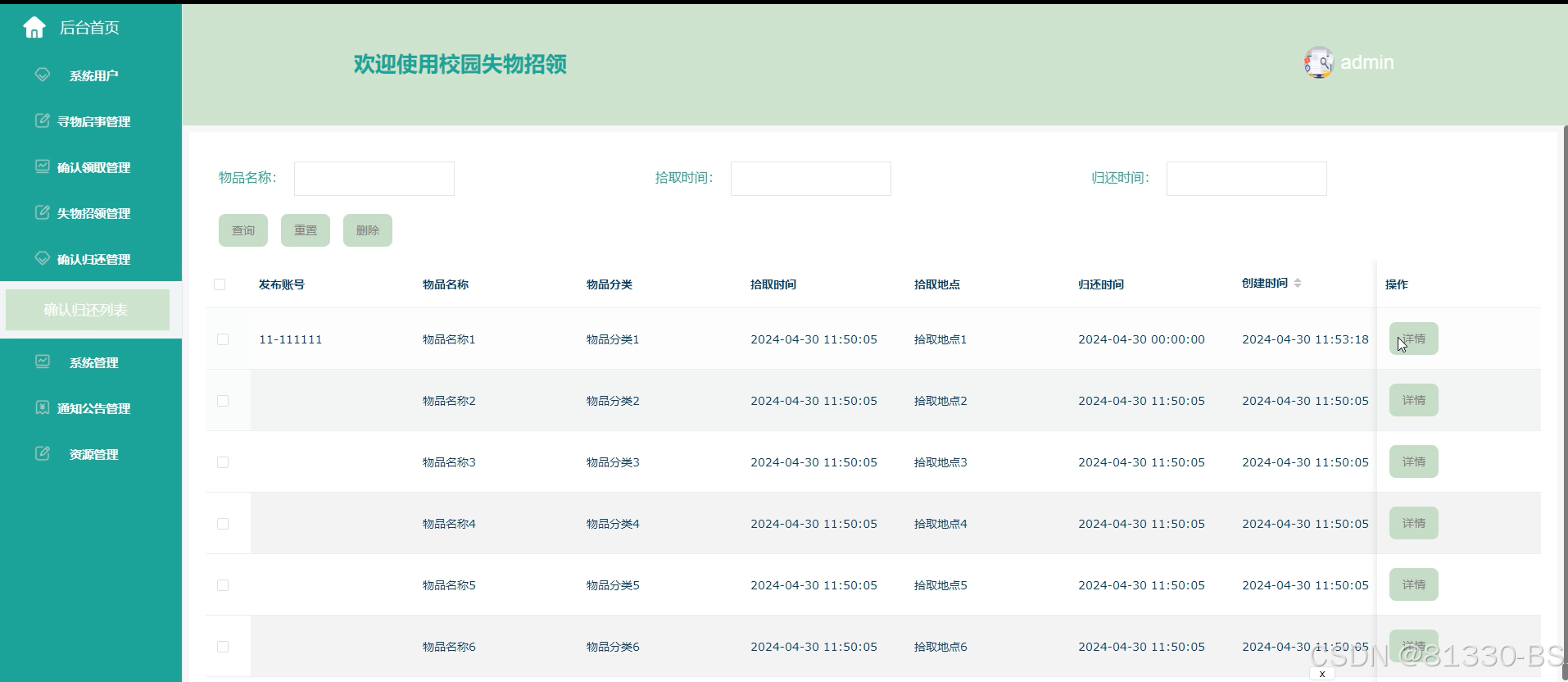1568x682 pixels.
Task: Click the chart icon next to 确认领取管理
Action: pos(43,166)
